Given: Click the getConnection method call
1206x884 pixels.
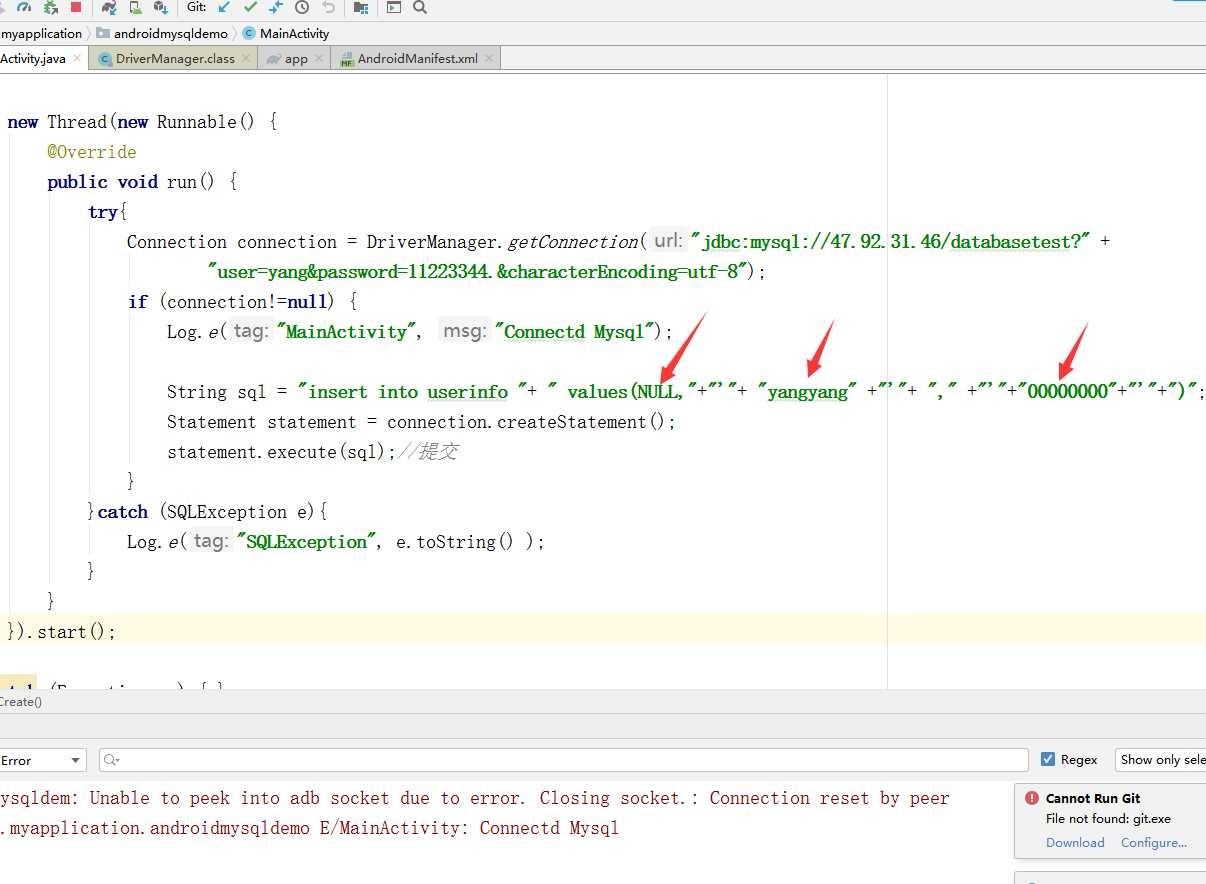Looking at the screenshot, I should [573, 242].
